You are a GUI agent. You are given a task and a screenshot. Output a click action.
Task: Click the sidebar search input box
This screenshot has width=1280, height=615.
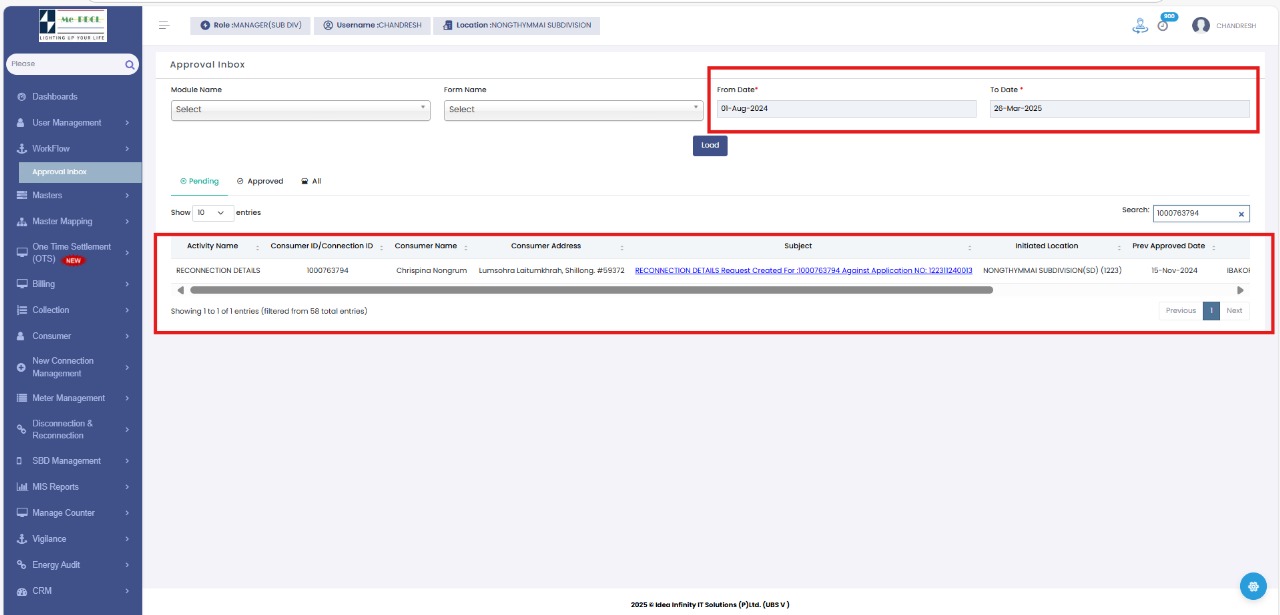tap(72, 64)
